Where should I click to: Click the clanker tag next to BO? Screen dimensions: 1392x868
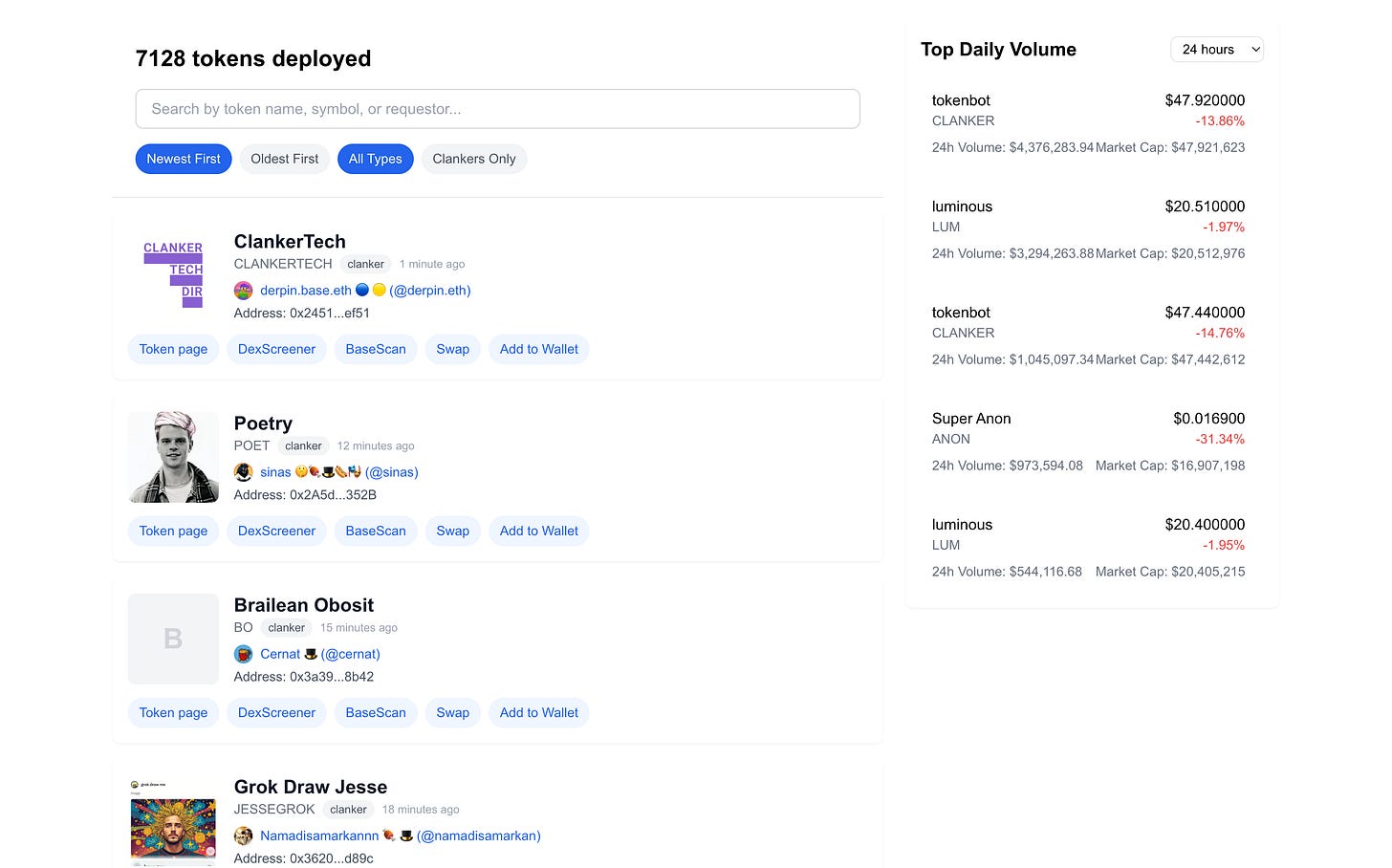(287, 627)
